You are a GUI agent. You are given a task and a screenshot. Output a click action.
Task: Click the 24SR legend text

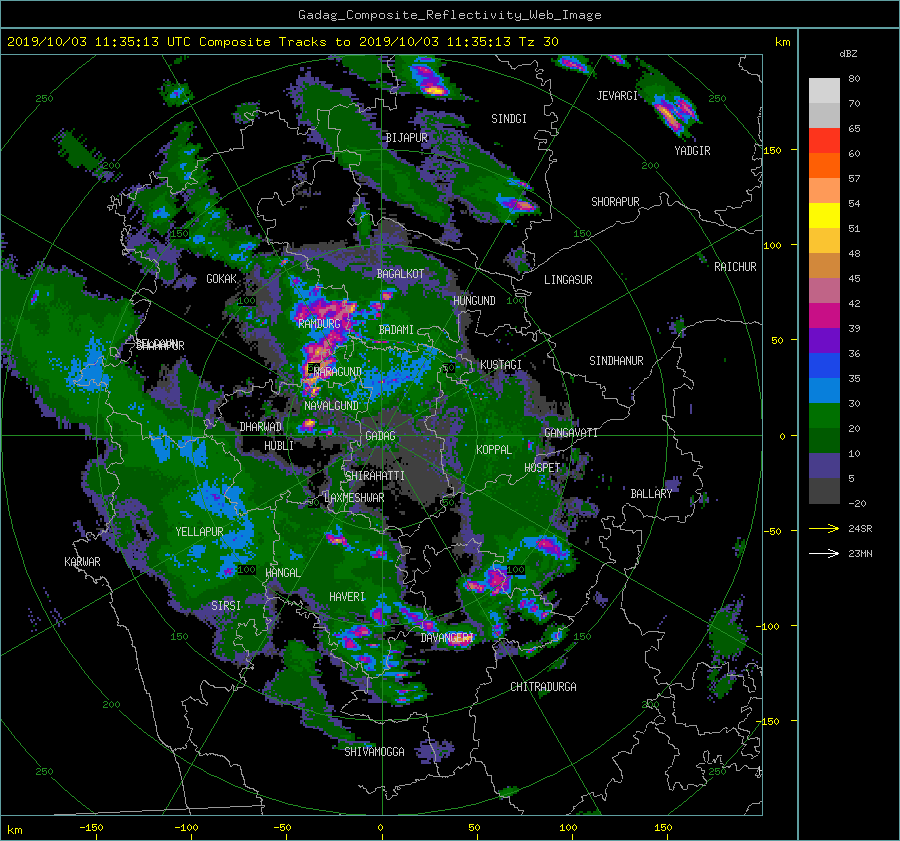click(x=860, y=529)
